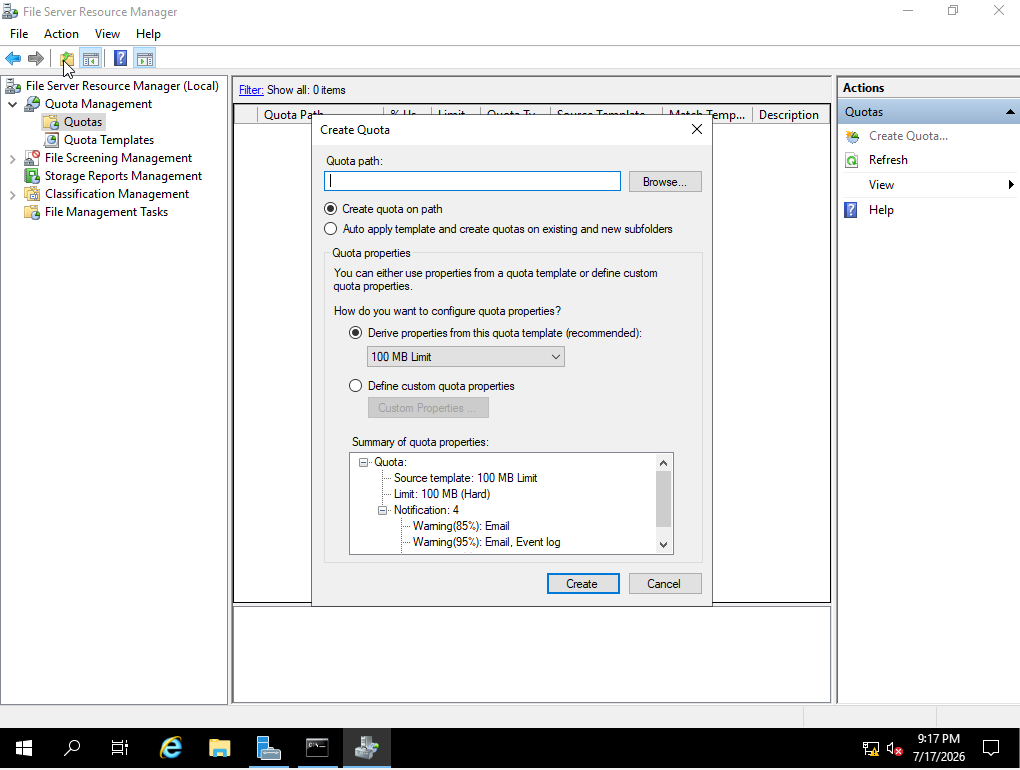The width and height of the screenshot is (1020, 770).
Task: Open the View menu
Action: tap(107, 34)
